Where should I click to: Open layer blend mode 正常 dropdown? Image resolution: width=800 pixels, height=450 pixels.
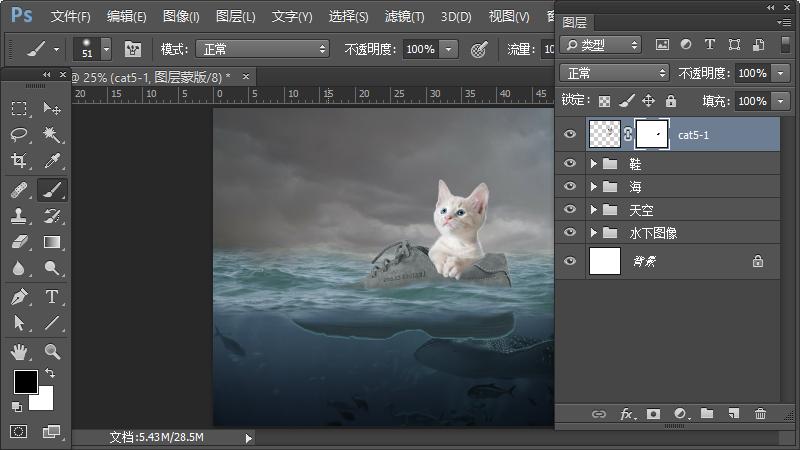[x=614, y=73]
